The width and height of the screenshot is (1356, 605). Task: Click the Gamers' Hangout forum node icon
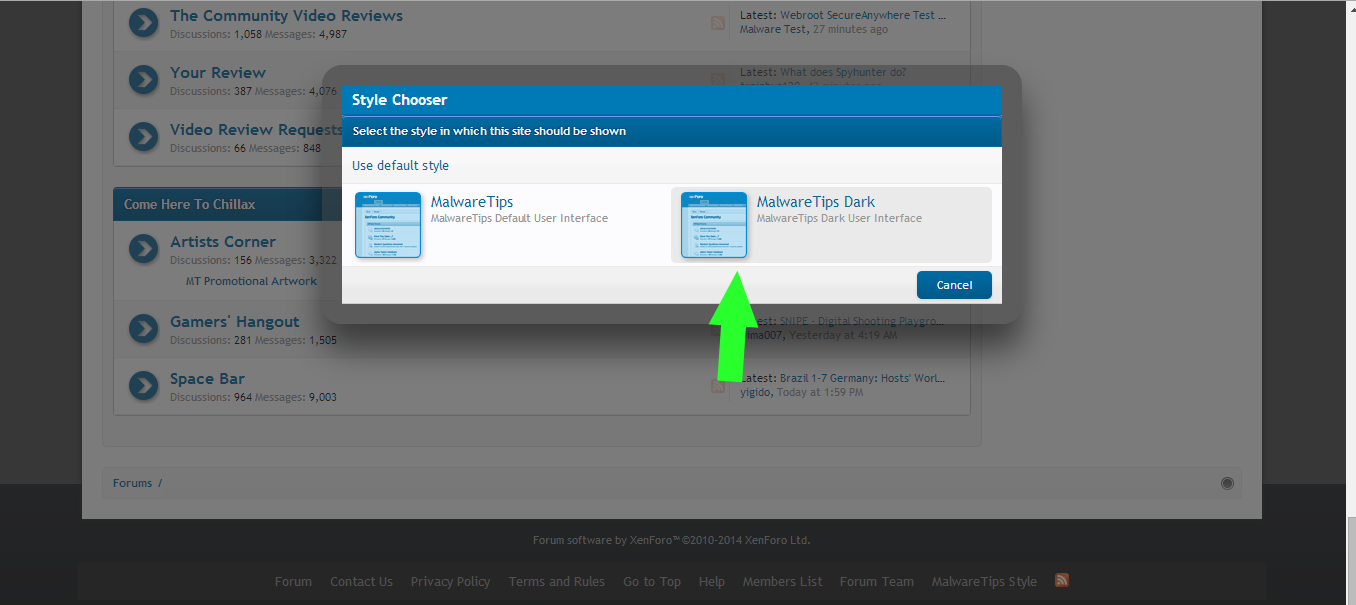(144, 328)
